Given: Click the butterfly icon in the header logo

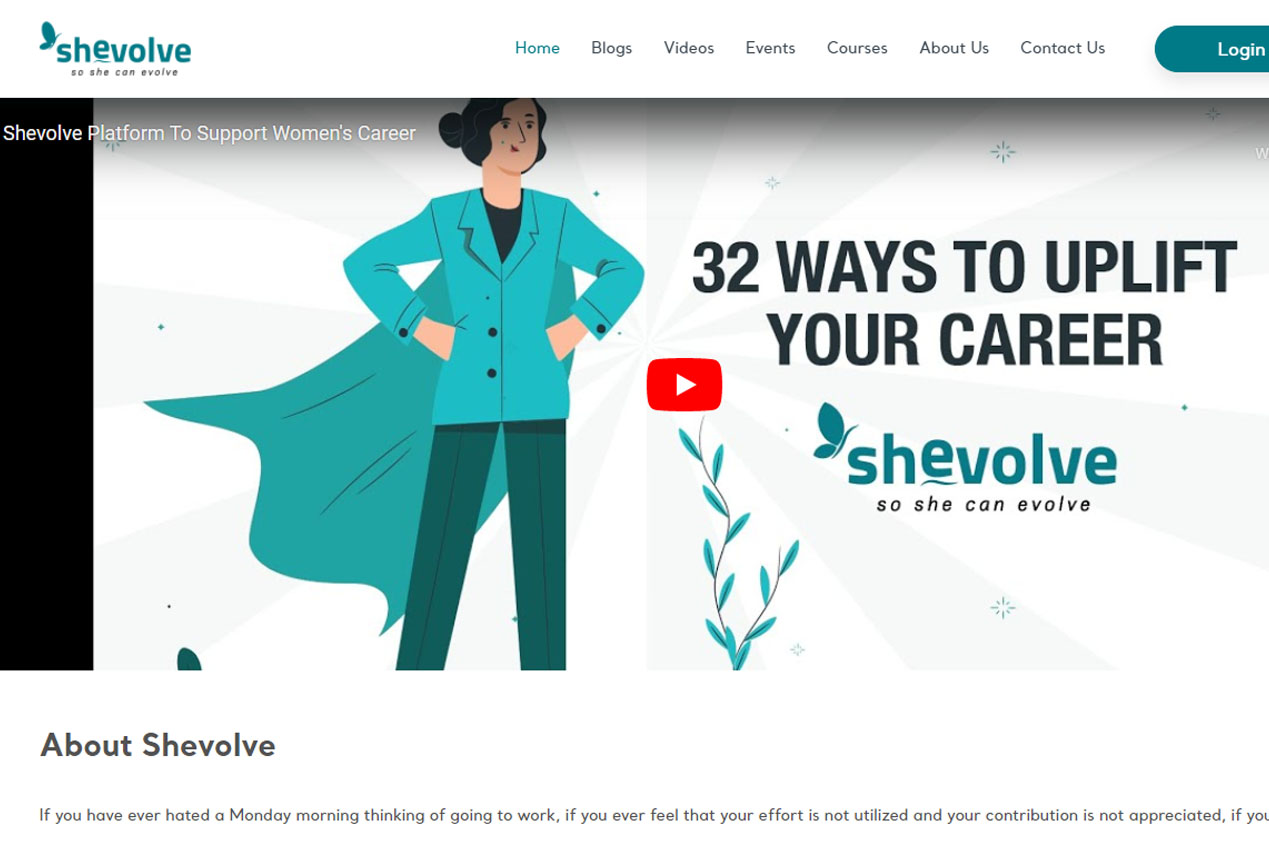Looking at the screenshot, I should click(x=48, y=36).
